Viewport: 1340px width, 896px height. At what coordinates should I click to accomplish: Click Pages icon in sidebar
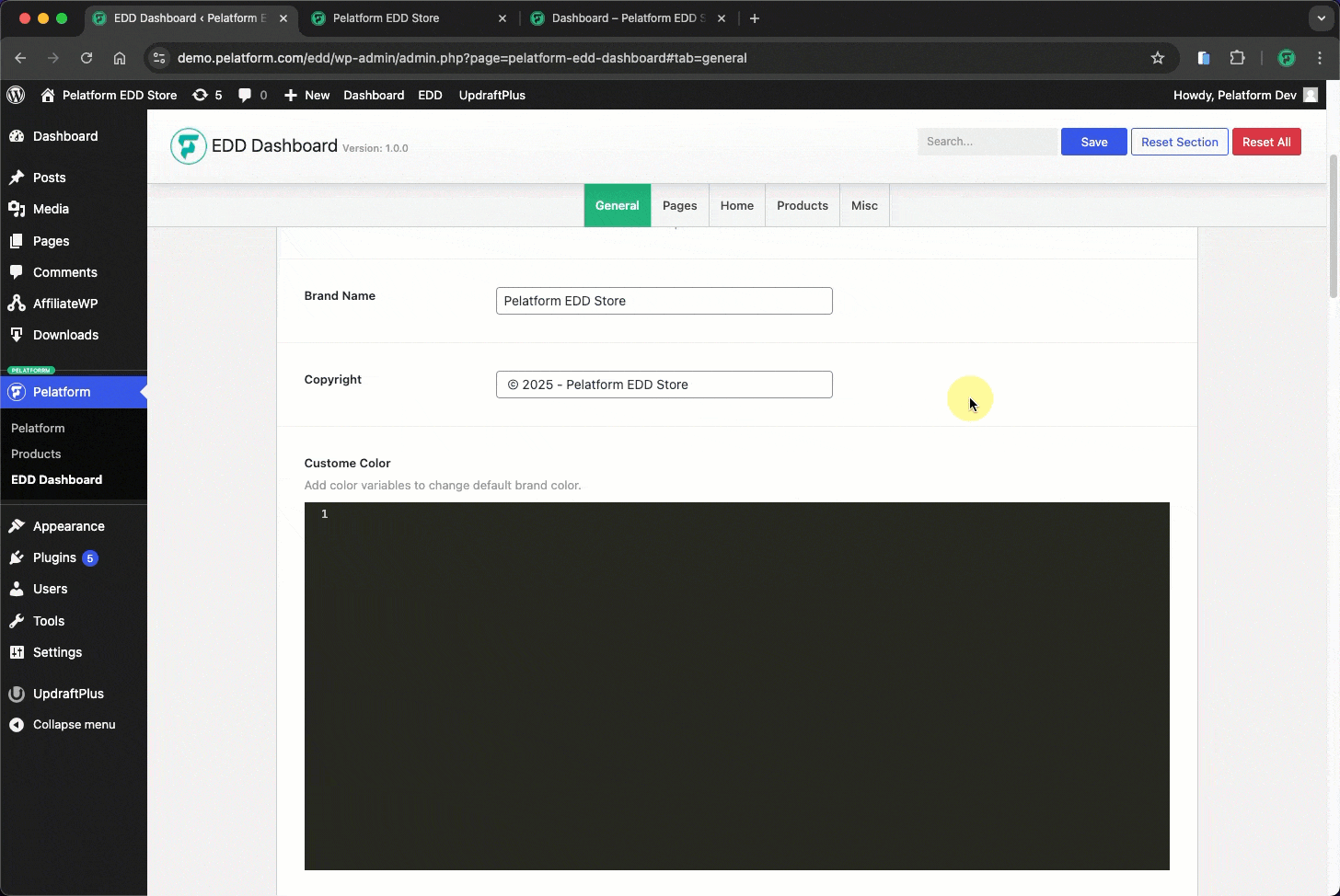[x=17, y=241]
